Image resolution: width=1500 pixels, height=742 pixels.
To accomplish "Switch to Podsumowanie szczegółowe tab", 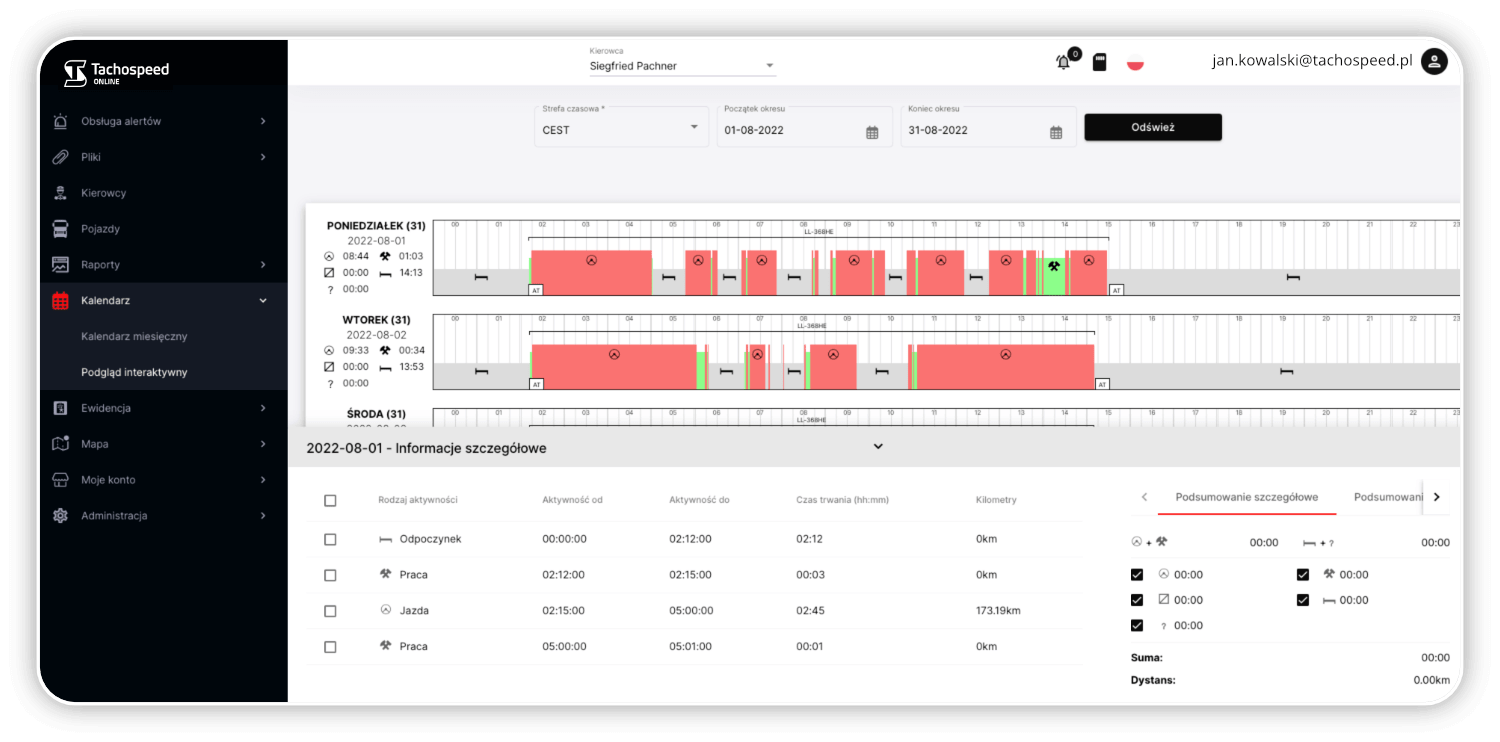I will 1247,497.
